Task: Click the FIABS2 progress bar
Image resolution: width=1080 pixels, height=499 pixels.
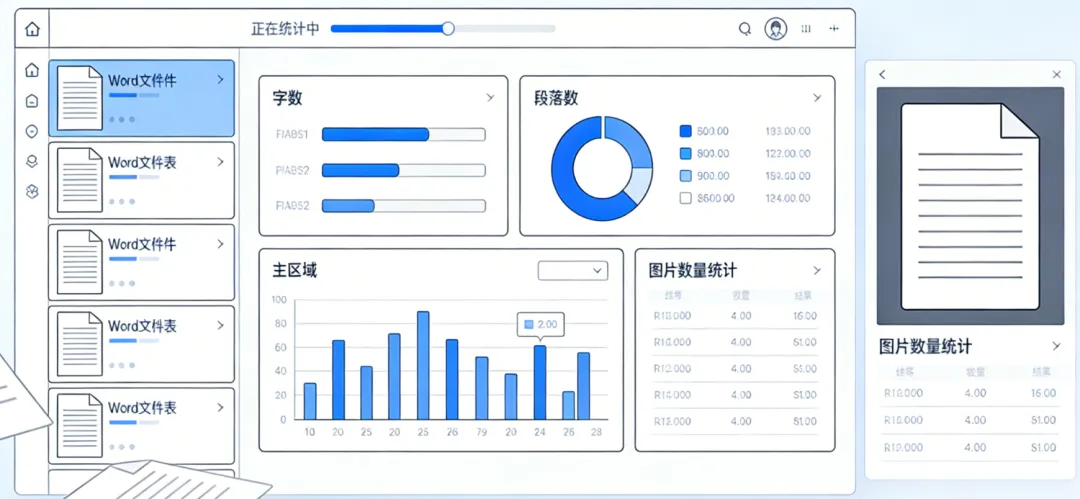Action: tap(404, 205)
